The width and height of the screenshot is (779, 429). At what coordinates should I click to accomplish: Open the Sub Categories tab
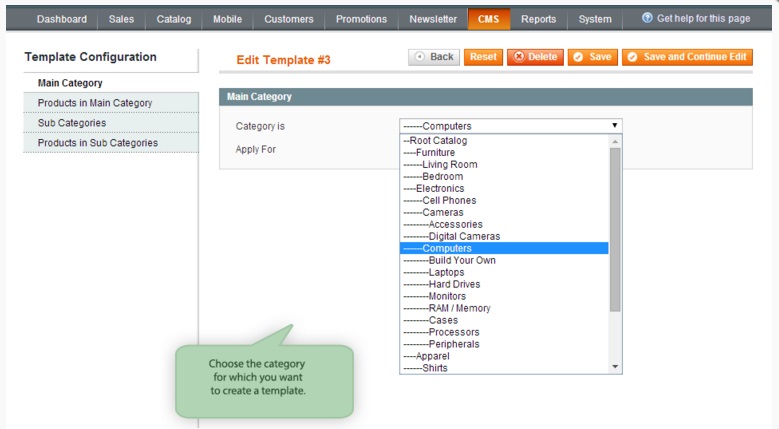pos(72,123)
